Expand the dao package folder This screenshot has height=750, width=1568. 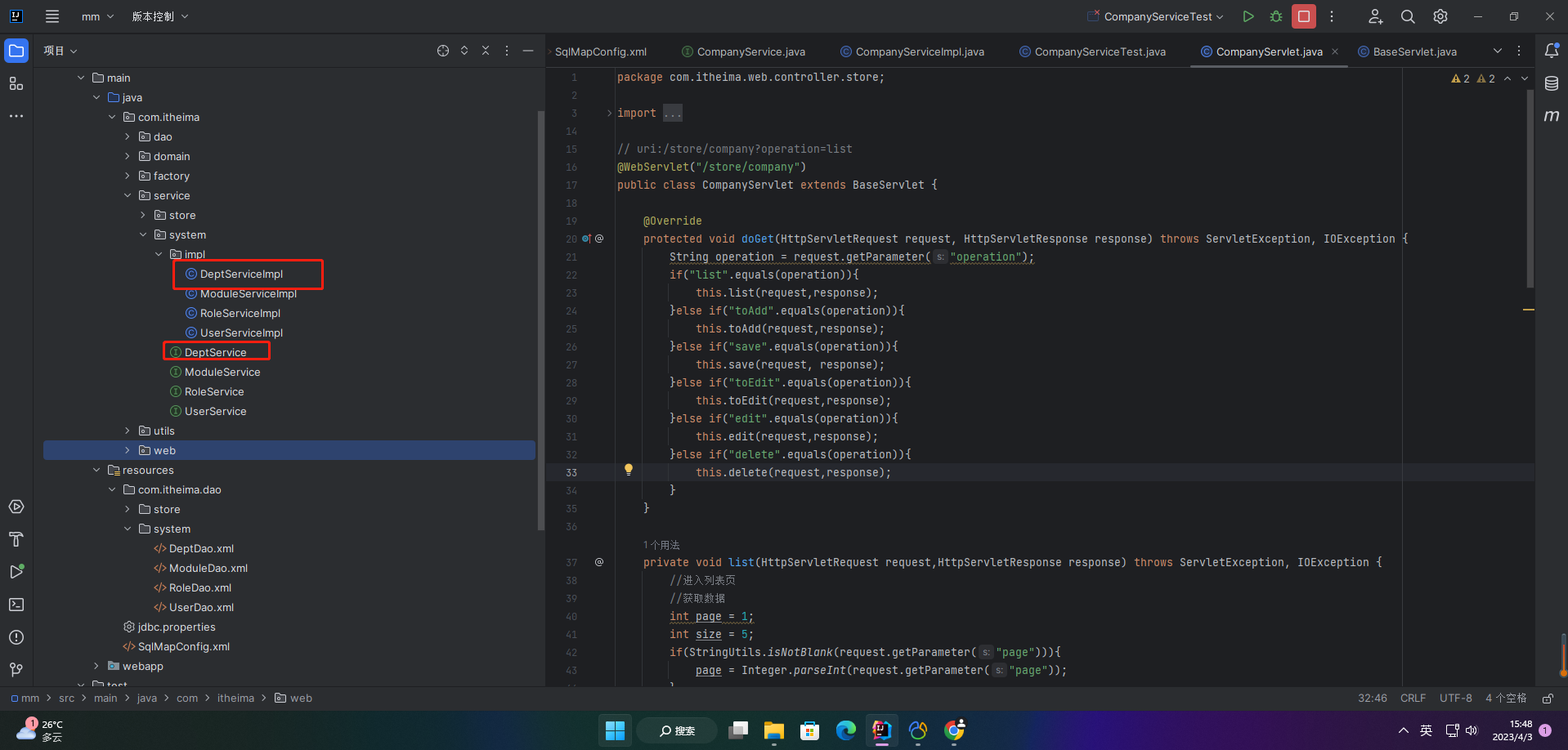point(128,136)
